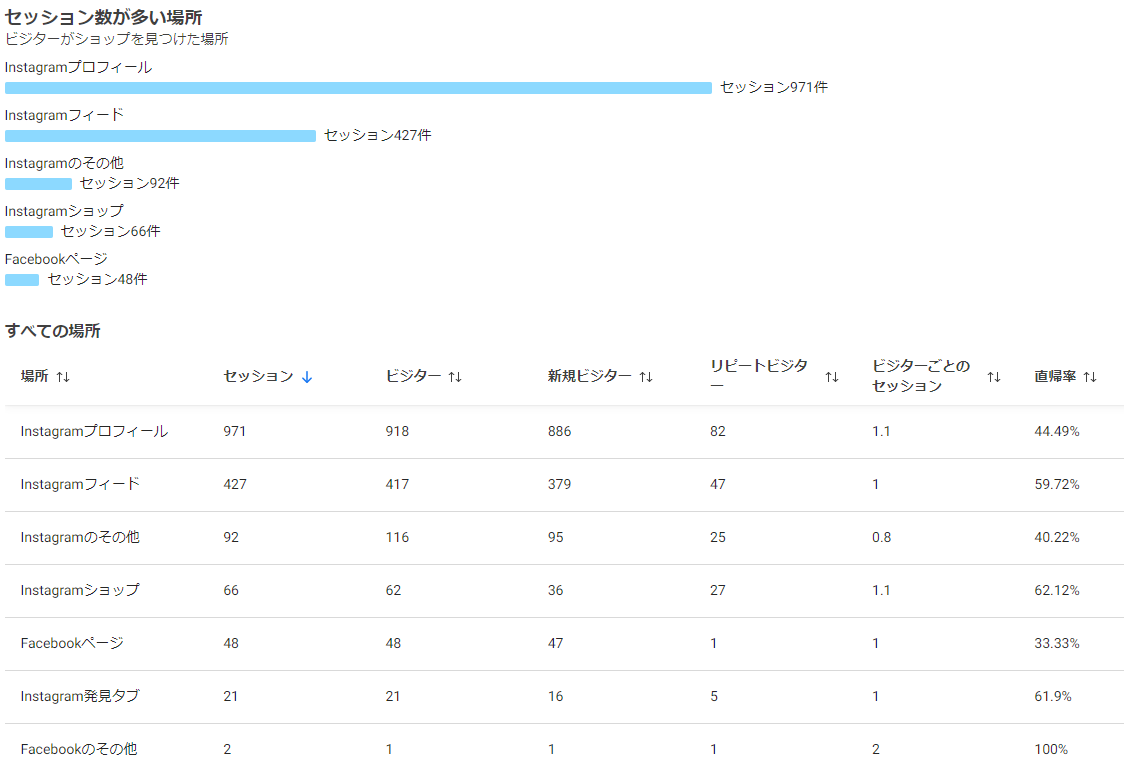Click ビジターがショップを見つけた場所 subtitle
The image size is (1124, 771).
pos(116,39)
